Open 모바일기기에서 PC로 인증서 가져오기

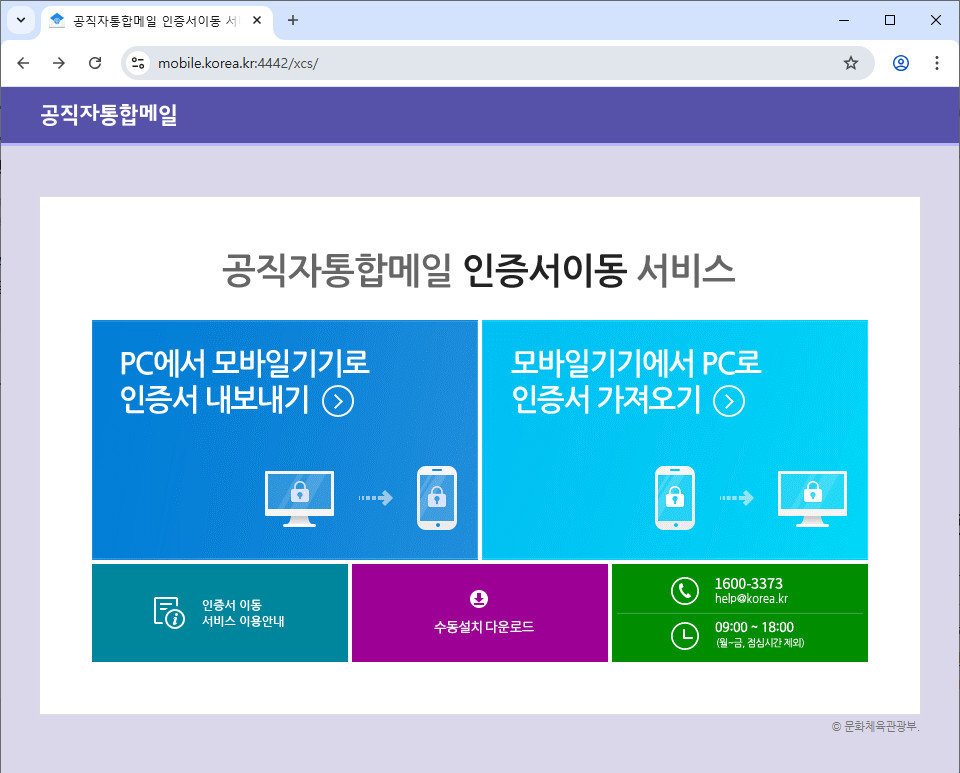[x=675, y=439]
